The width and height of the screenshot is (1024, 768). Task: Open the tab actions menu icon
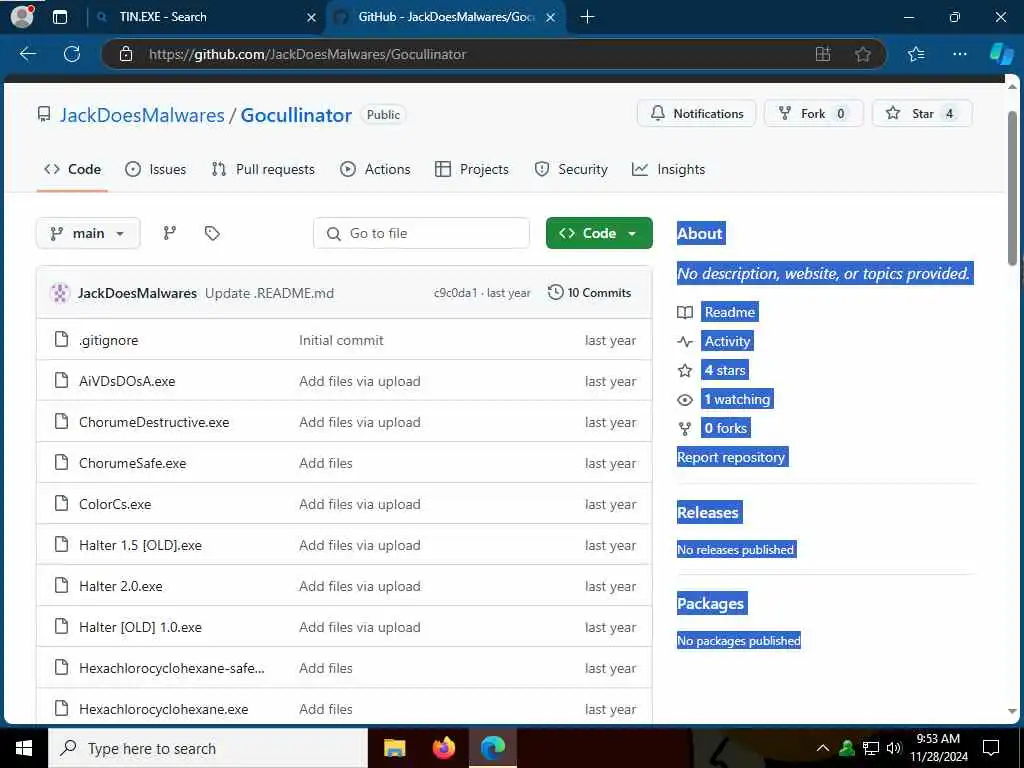pyautogui.click(x=59, y=17)
